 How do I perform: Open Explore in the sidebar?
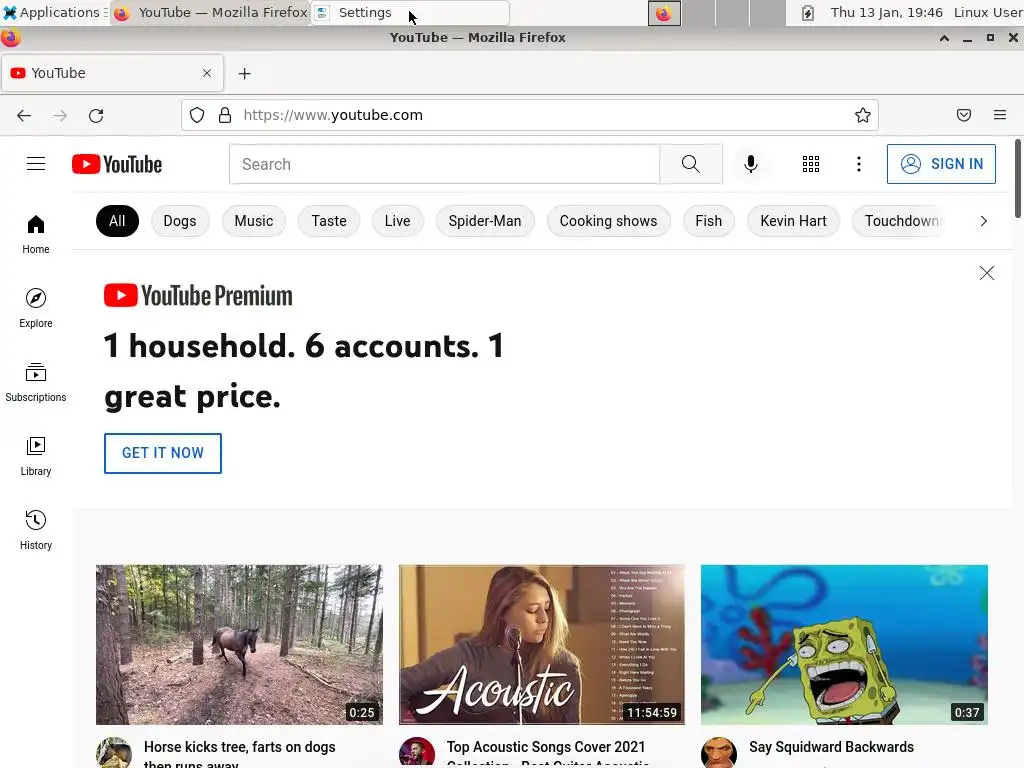[36, 308]
